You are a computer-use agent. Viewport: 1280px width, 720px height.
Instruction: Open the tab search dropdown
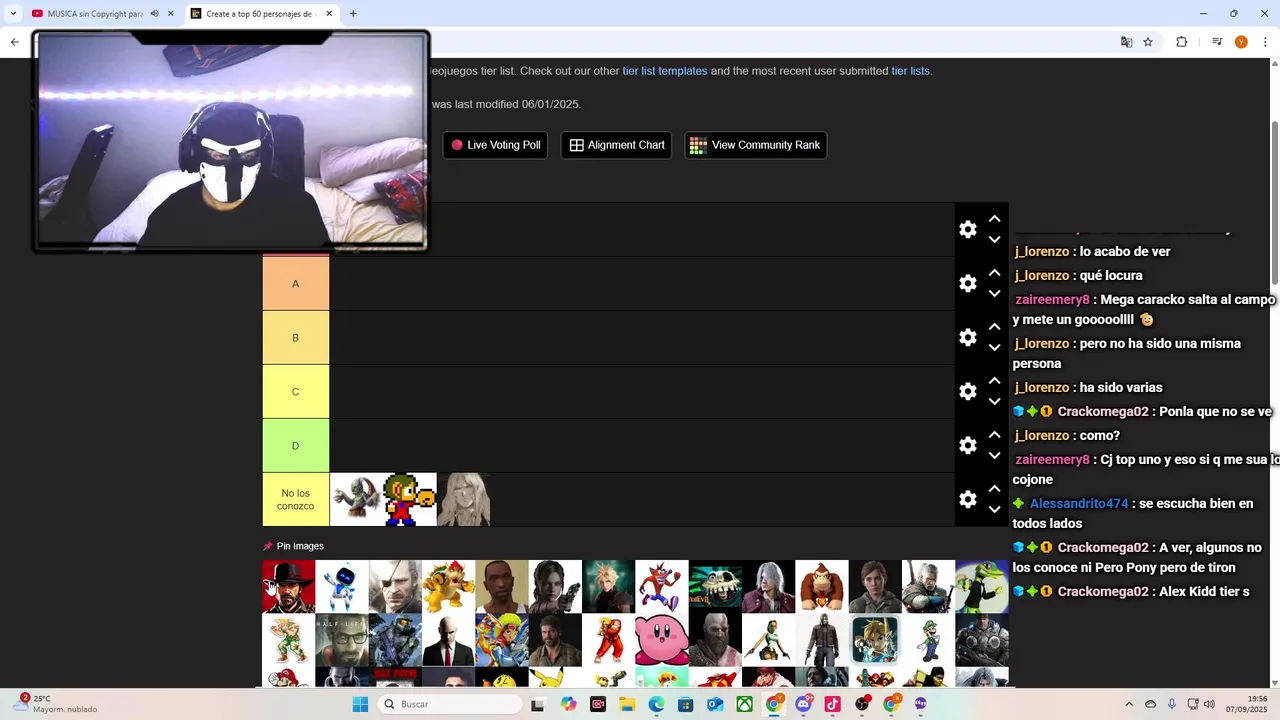pyautogui.click(x=13, y=14)
